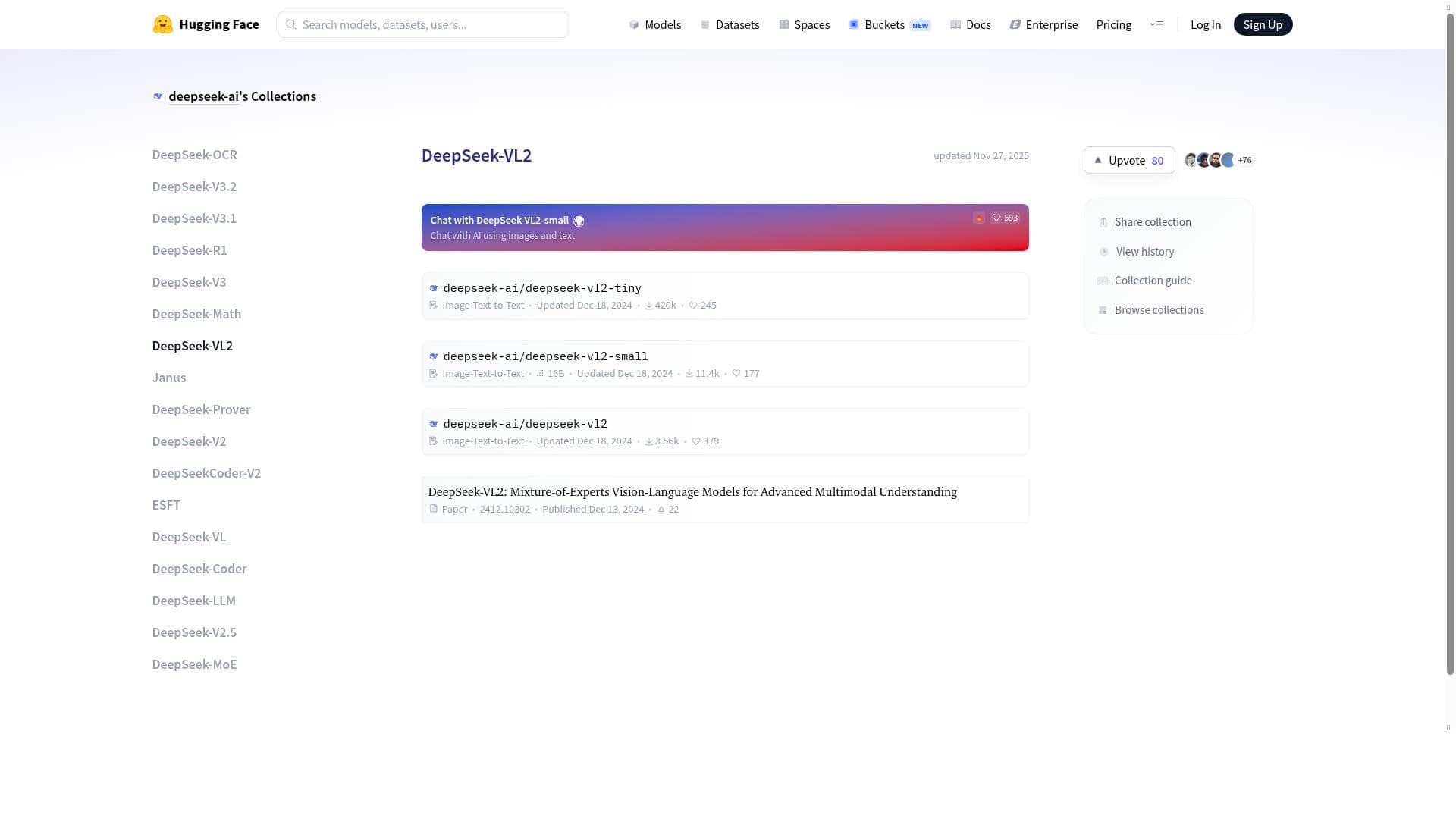Click the Docs book icon
This screenshot has width=1456, height=819.
[x=955, y=25]
